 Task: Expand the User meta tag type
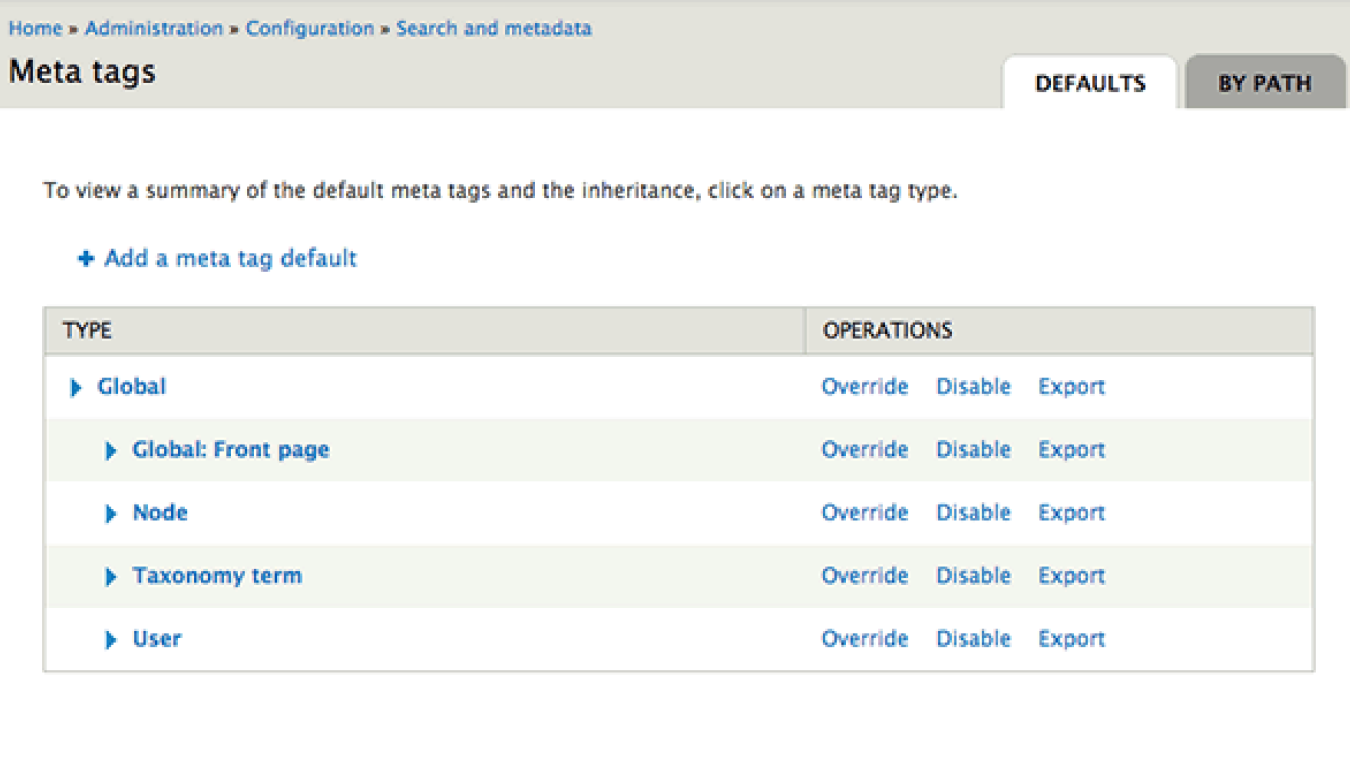pyautogui.click(x=111, y=639)
